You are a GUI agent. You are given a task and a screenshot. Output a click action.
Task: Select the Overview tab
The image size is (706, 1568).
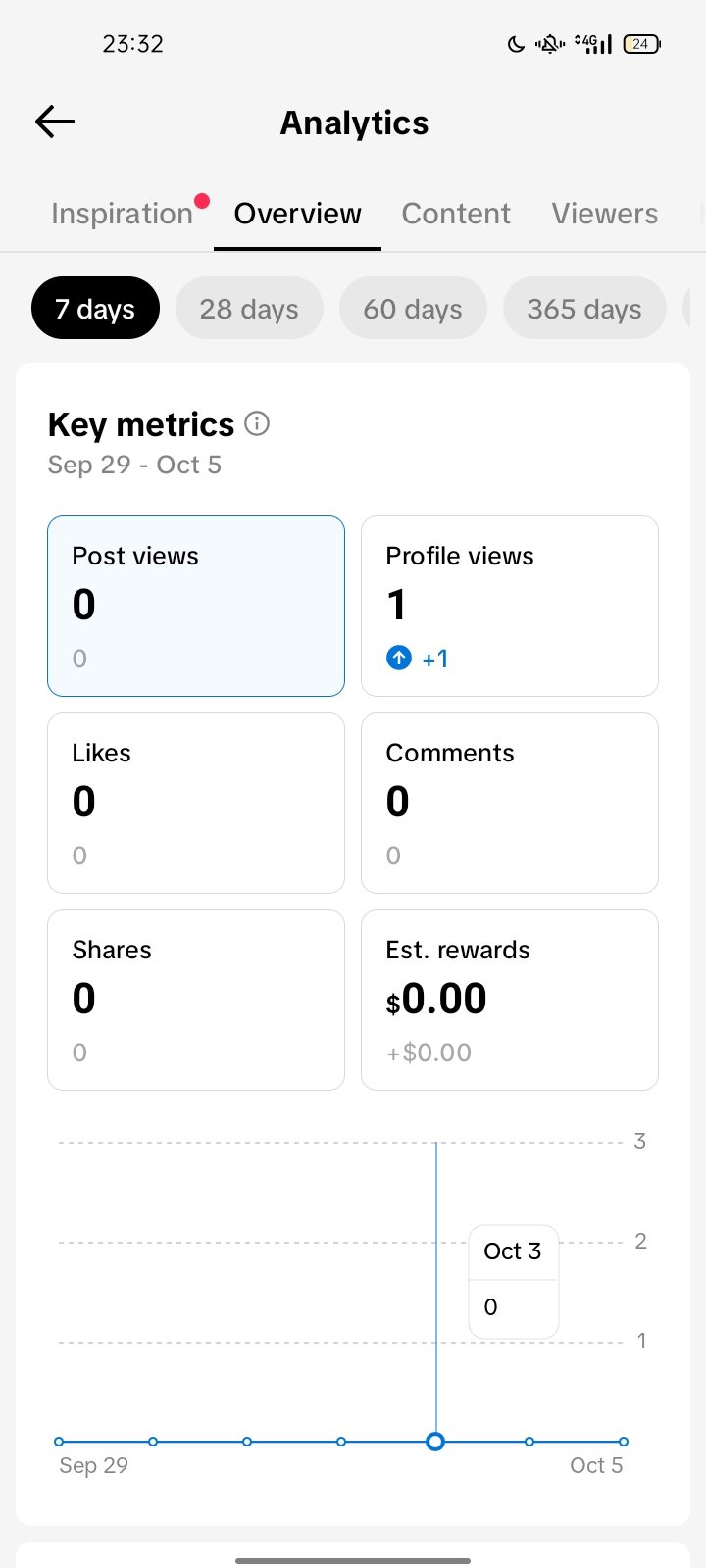[x=297, y=214]
